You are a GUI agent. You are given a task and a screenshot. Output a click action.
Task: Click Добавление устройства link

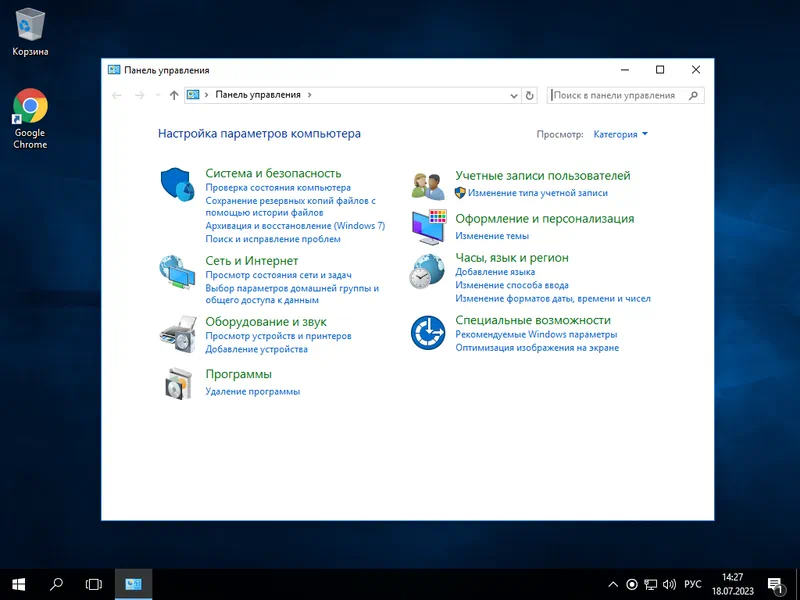pyautogui.click(x=256, y=349)
